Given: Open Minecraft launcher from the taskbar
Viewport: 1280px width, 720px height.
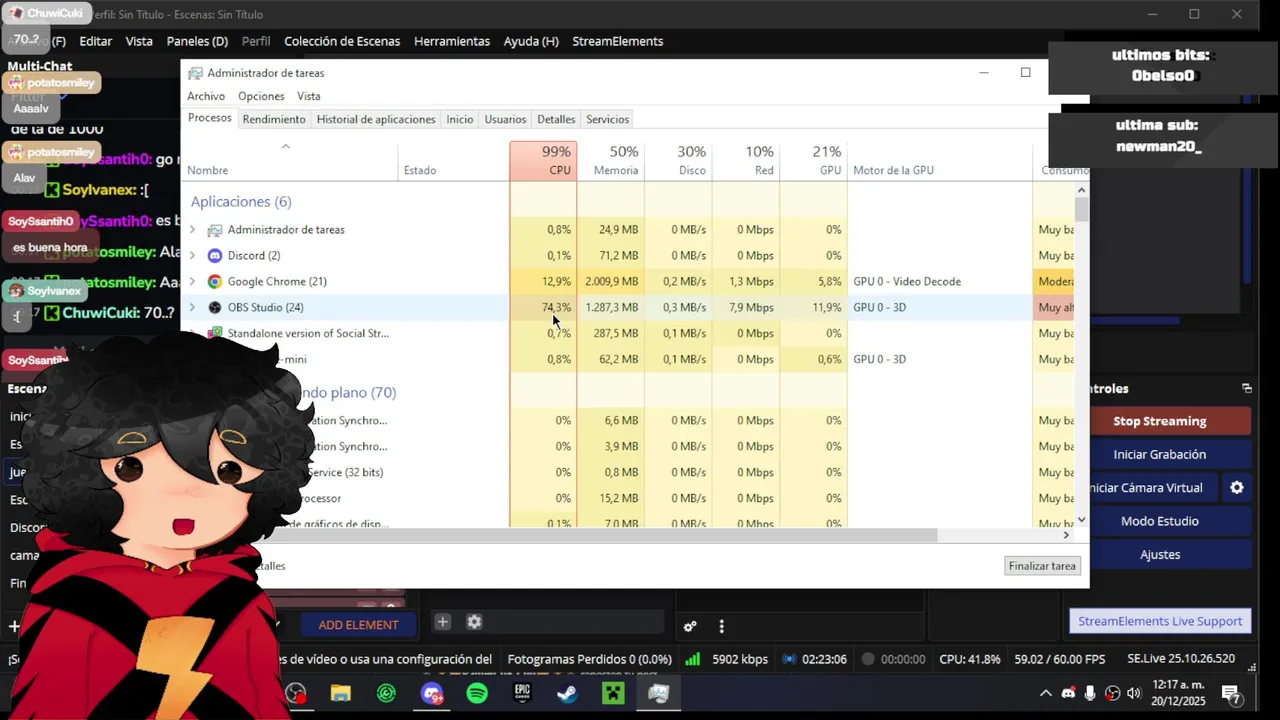Looking at the screenshot, I should pyautogui.click(x=613, y=693).
